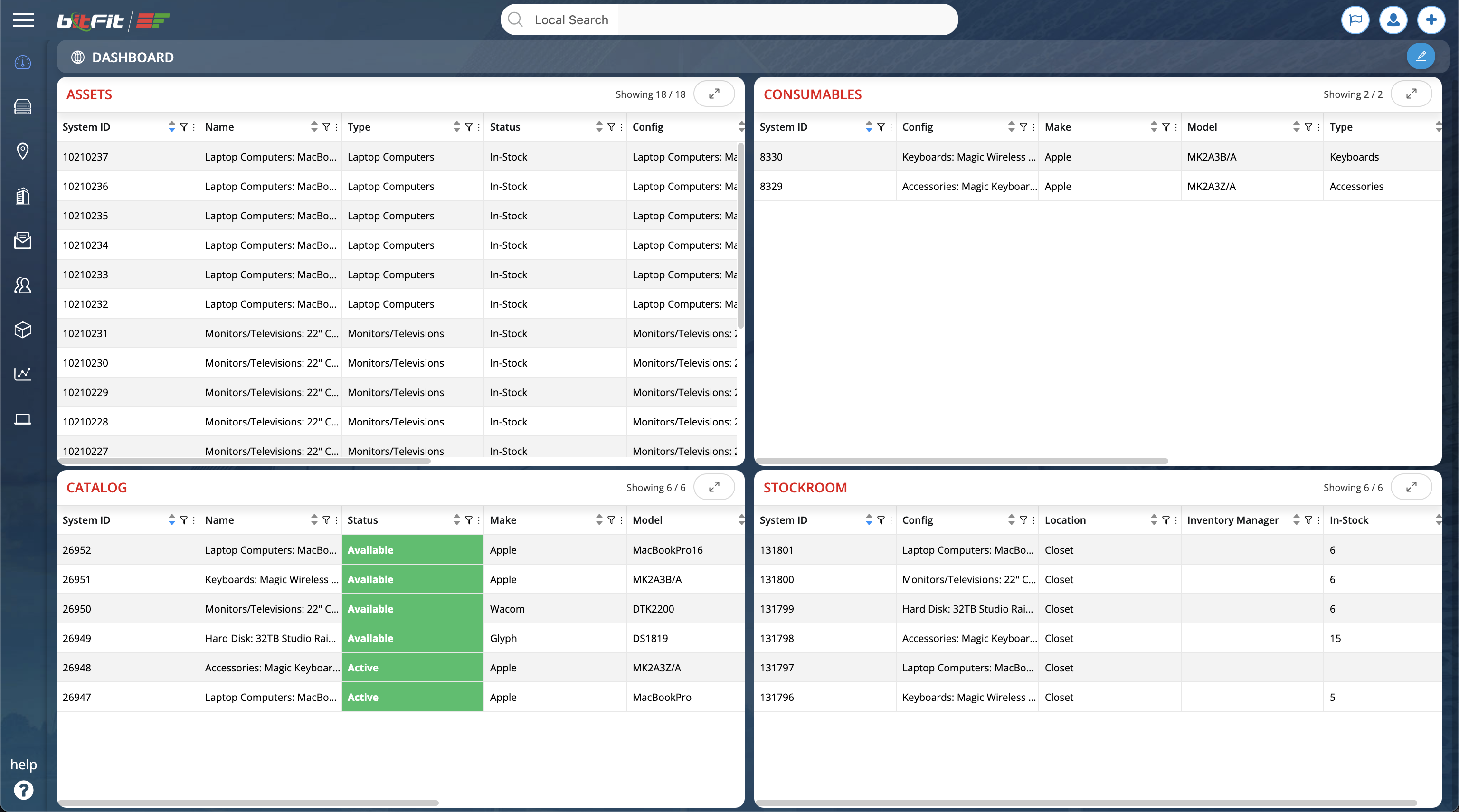Expand the Assets panel to fullscreen
Image resolution: width=1459 pixels, height=812 pixels.
tap(714, 94)
